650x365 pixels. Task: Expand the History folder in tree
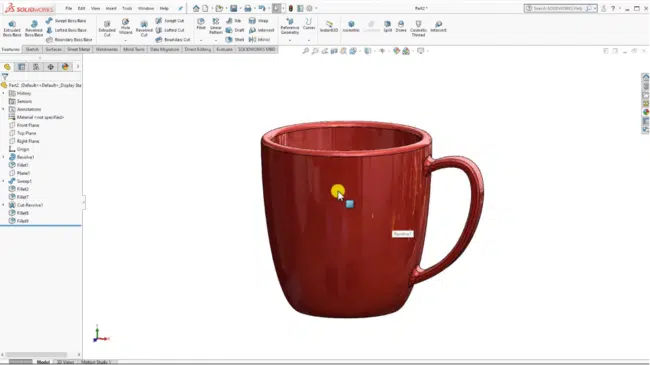[x=4, y=93]
